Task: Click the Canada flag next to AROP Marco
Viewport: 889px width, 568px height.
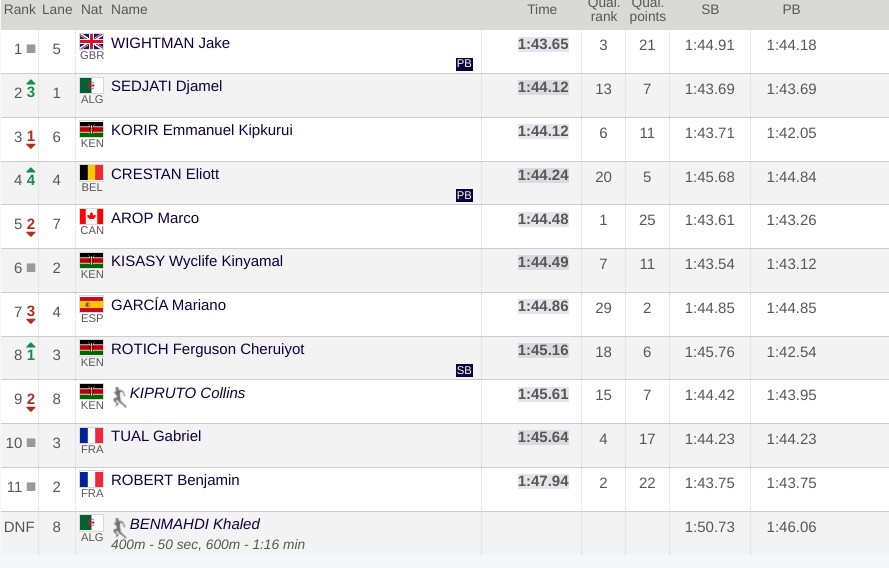Action: coord(91,217)
